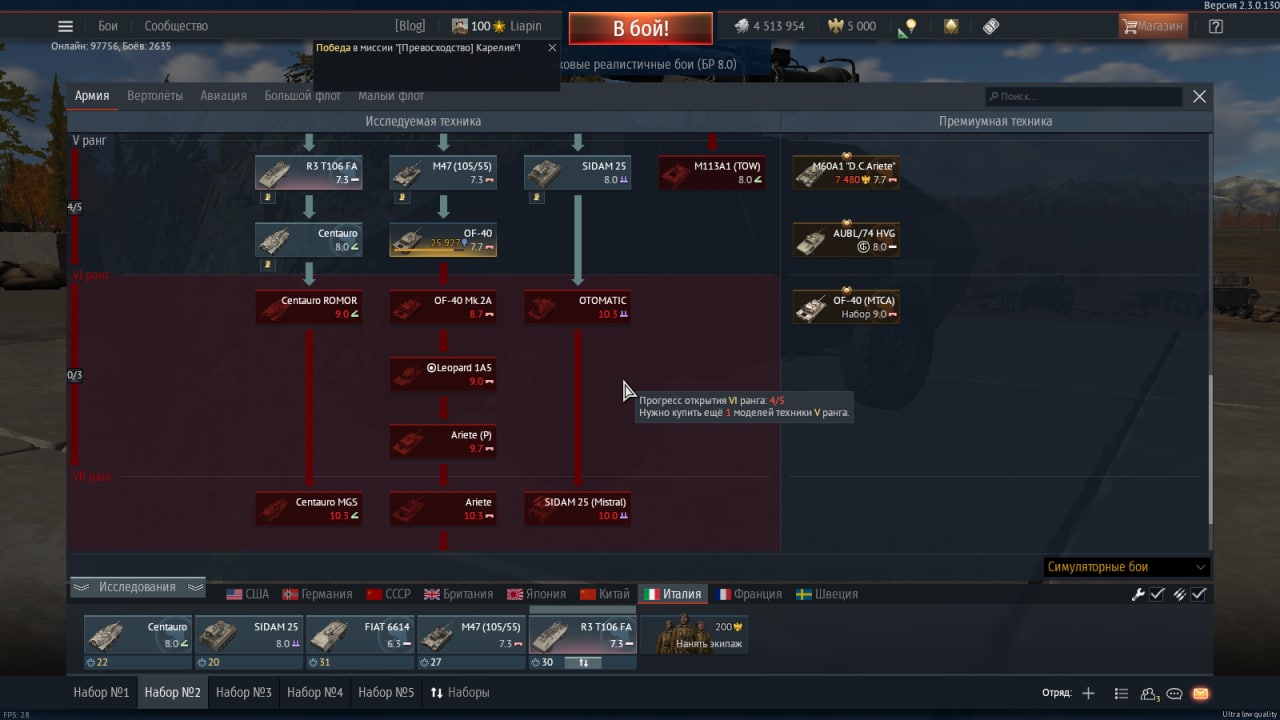This screenshot has height=720, width=1280.
Task: Click the wrench auto-repair icon
Action: coord(1138,594)
